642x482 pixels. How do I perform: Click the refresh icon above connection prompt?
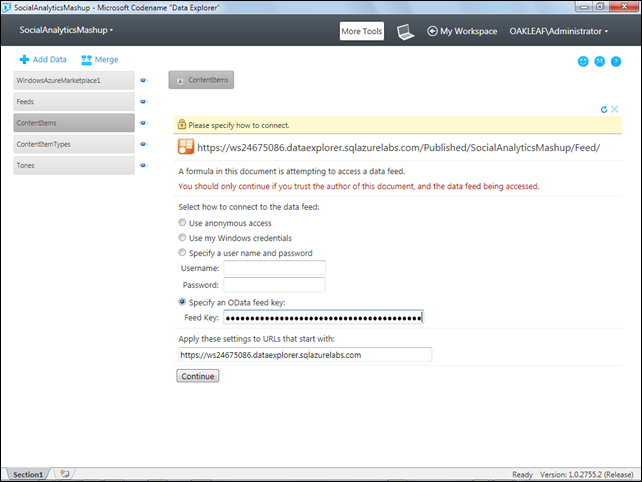604,109
